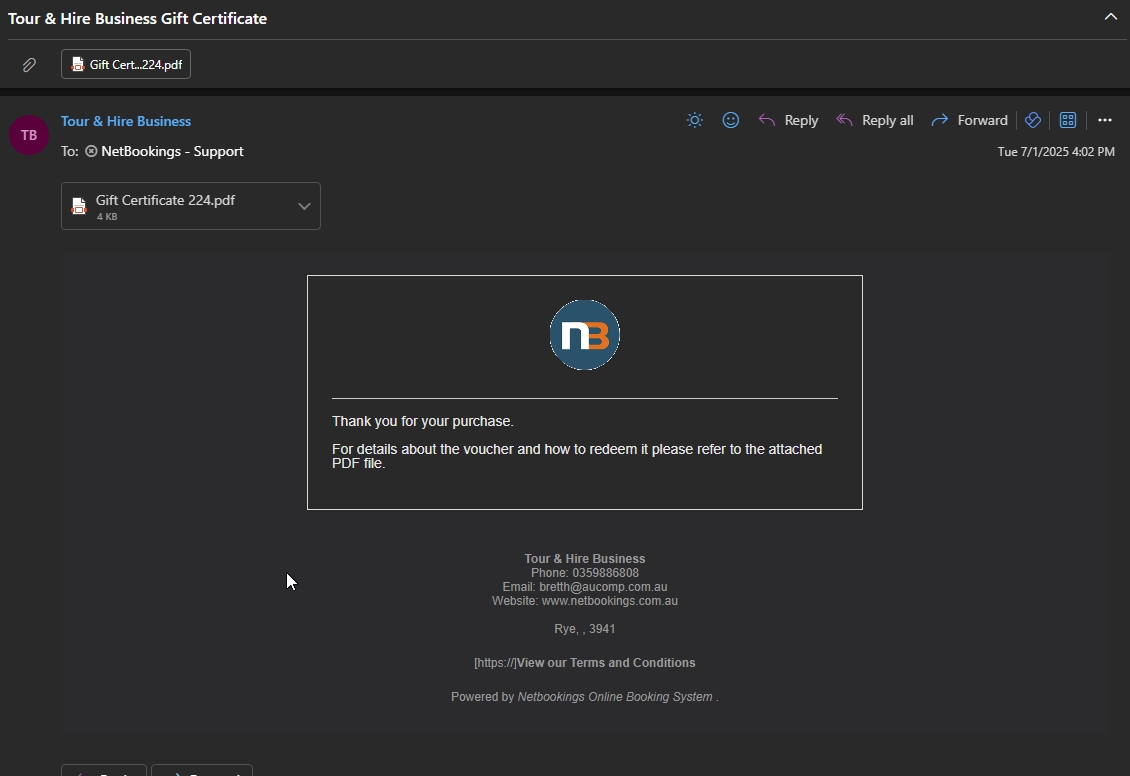Collapse the message header with the top chevron
Image resolution: width=1130 pixels, height=776 pixels.
click(x=1111, y=17)
